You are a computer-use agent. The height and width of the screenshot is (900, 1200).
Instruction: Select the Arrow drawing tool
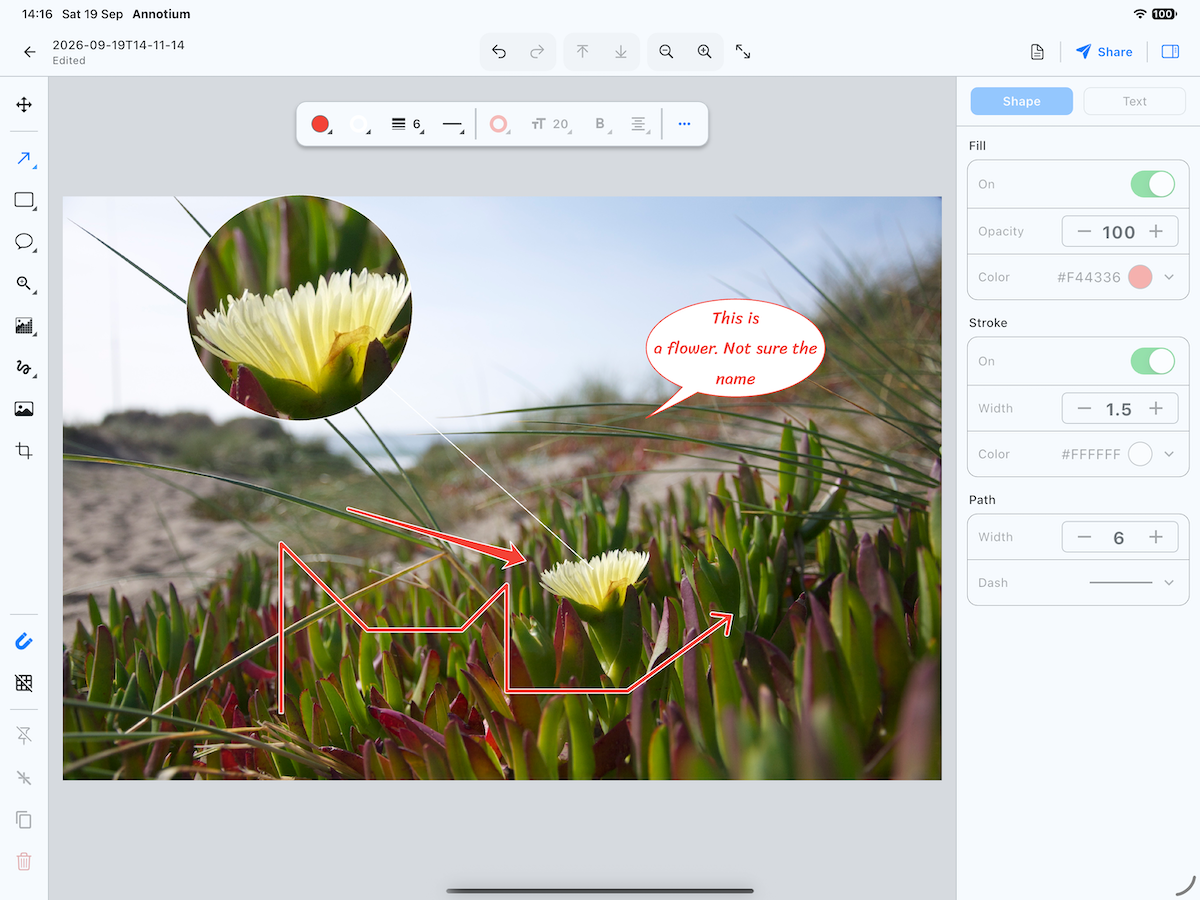point(24,158)
